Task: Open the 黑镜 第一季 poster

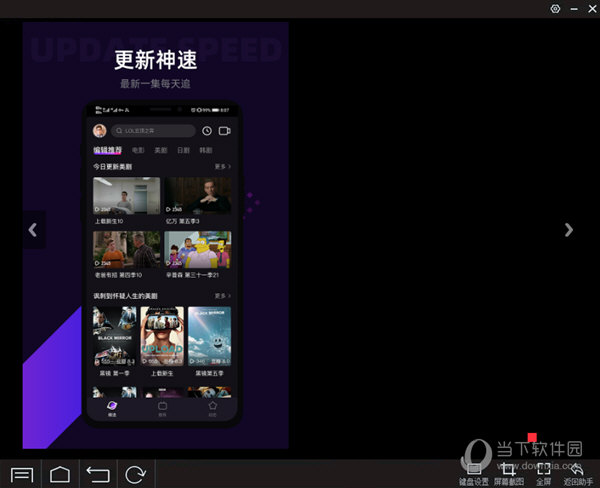Action: coord(114,336)
